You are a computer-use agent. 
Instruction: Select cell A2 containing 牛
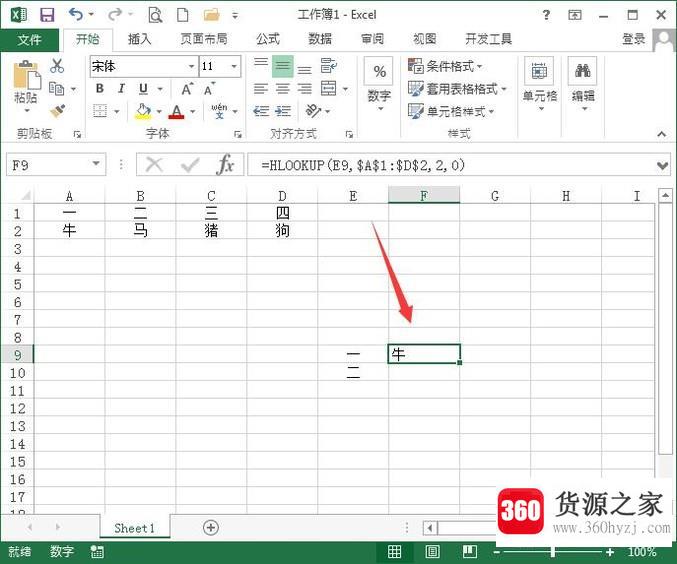[69, 231]
